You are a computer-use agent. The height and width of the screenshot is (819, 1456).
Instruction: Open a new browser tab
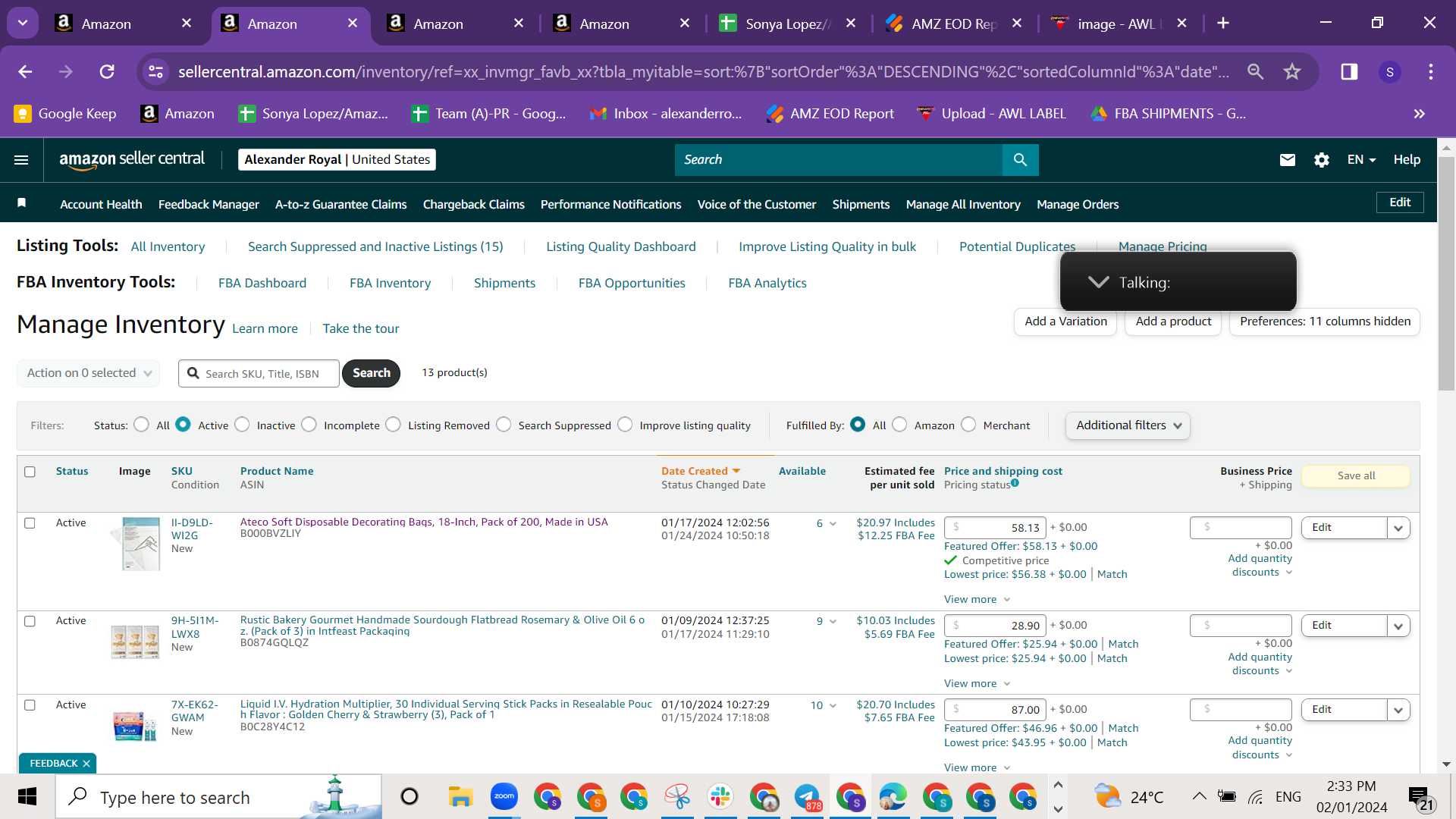click(x=1223, y=24)
